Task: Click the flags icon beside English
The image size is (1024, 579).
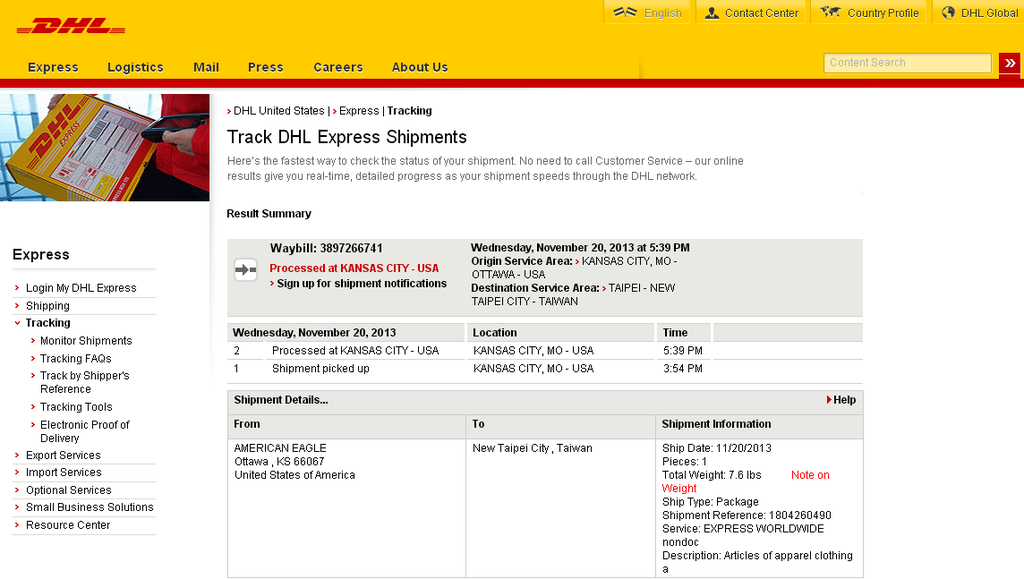Action: [x=625, y=12]
